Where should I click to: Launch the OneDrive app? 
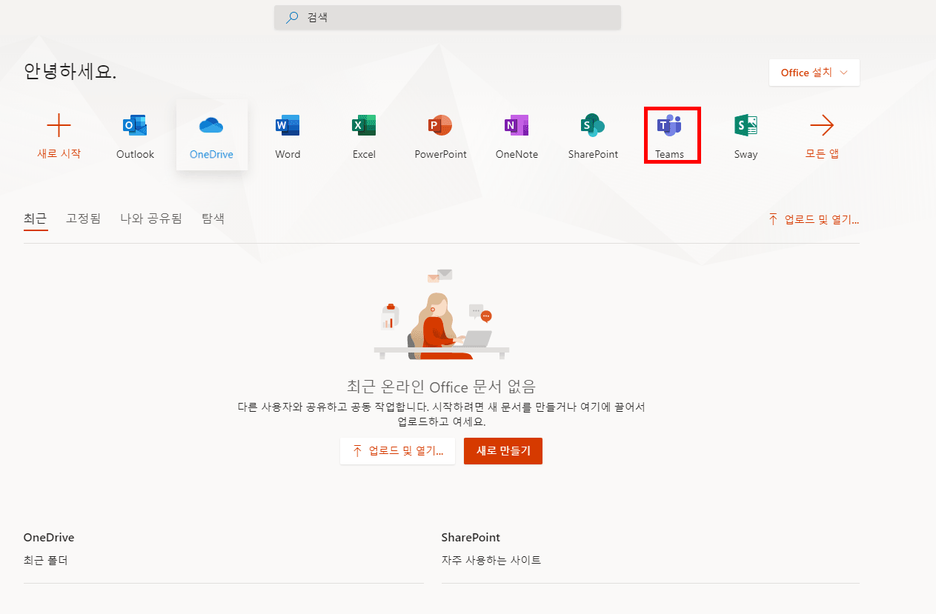click(211, 136)
